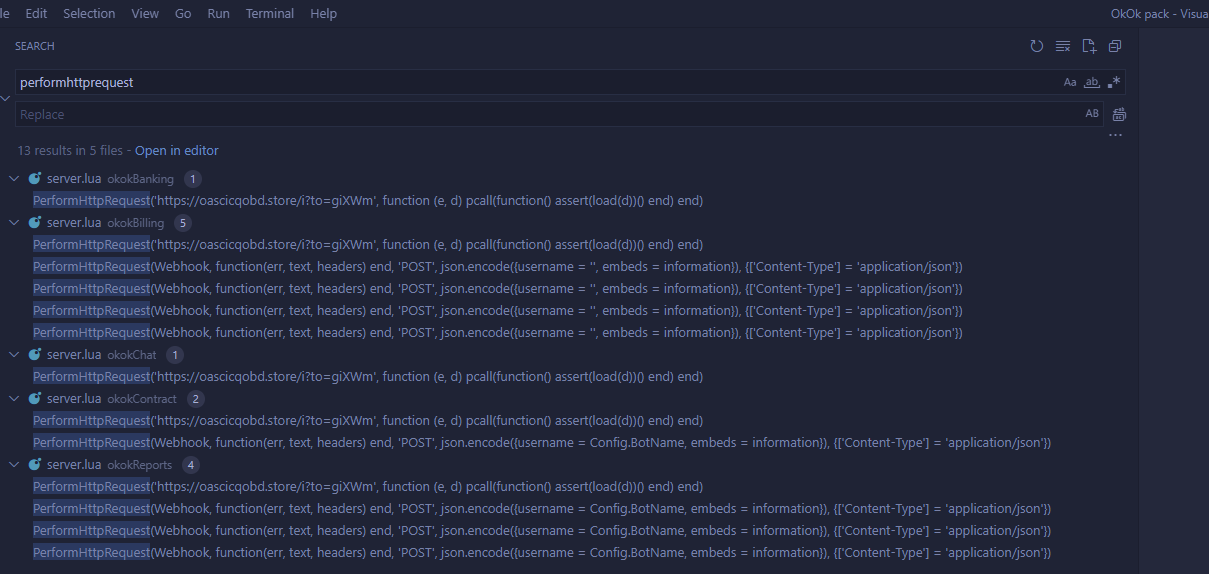Click match count badge '2' on okokContract

(x=196, y=399)
